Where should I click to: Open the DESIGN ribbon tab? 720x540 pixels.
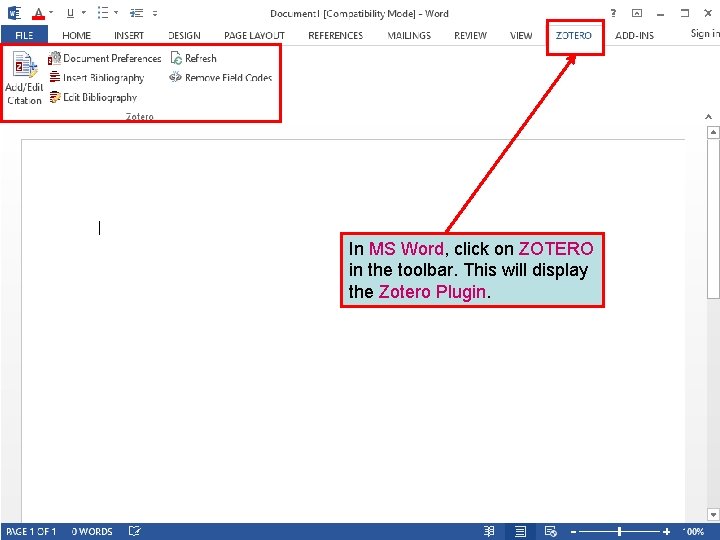184,35
